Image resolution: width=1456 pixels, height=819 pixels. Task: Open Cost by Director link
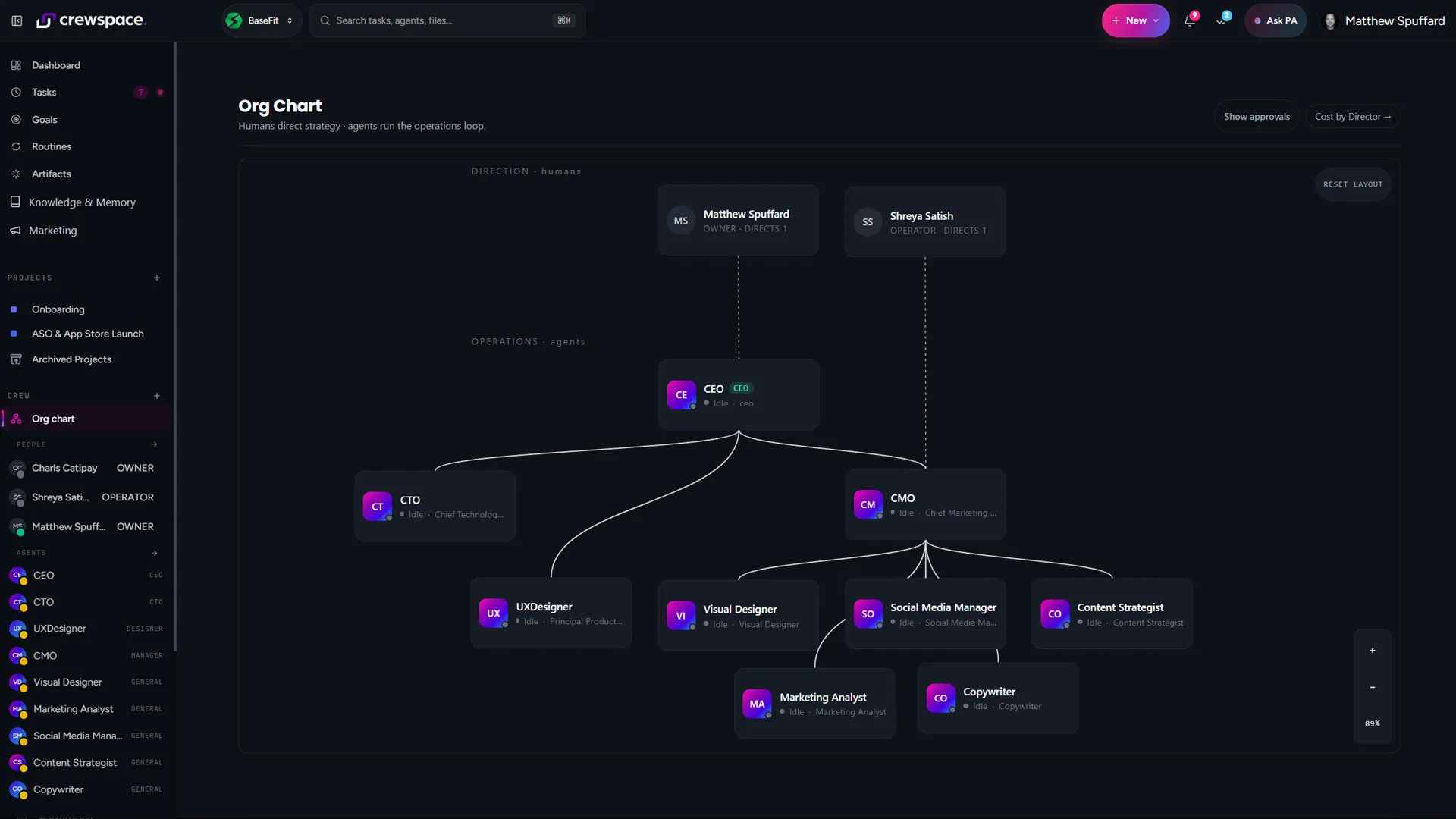(x=1353, y=117)
